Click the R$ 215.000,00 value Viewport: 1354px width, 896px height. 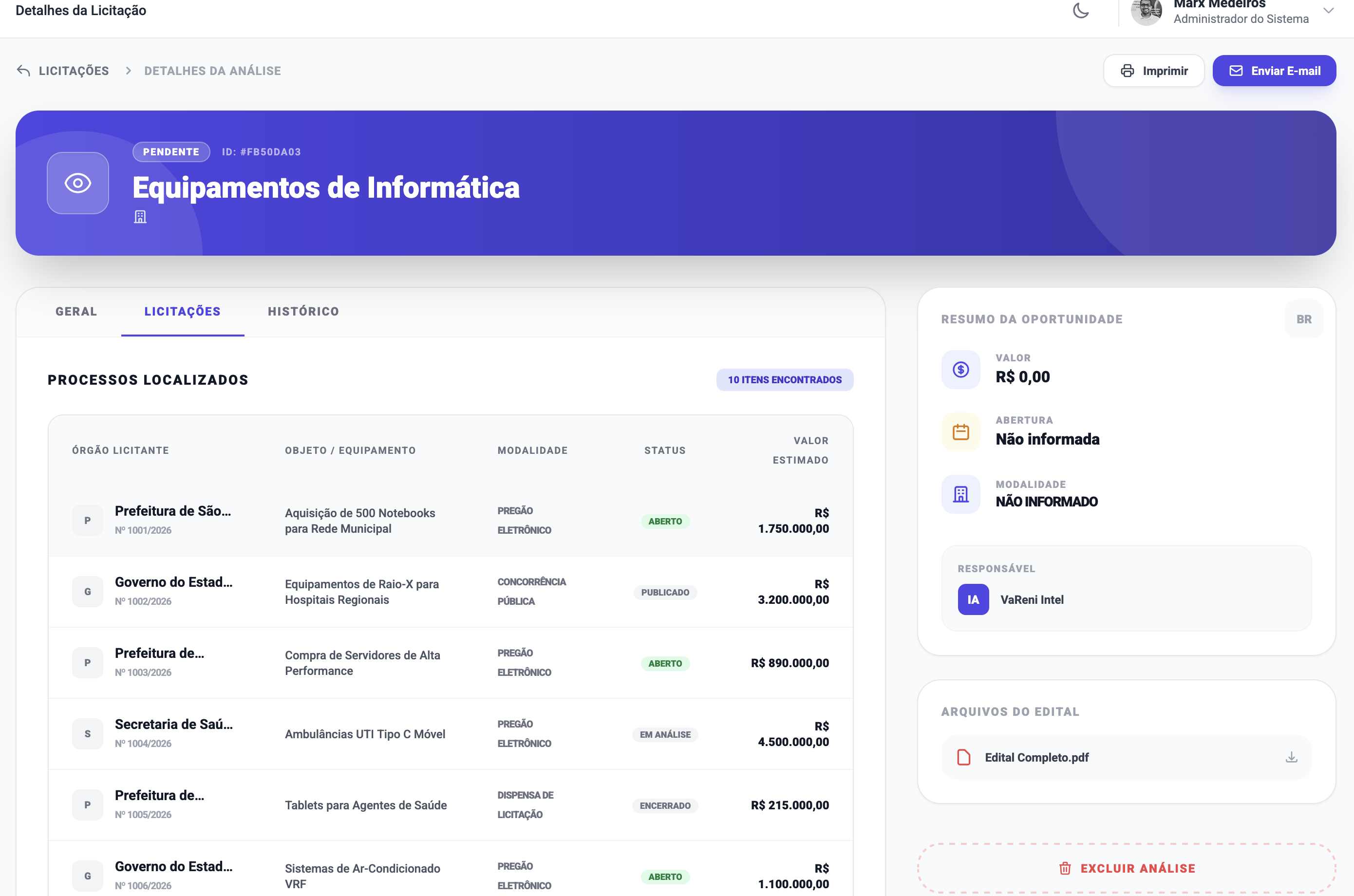[790, 805]
